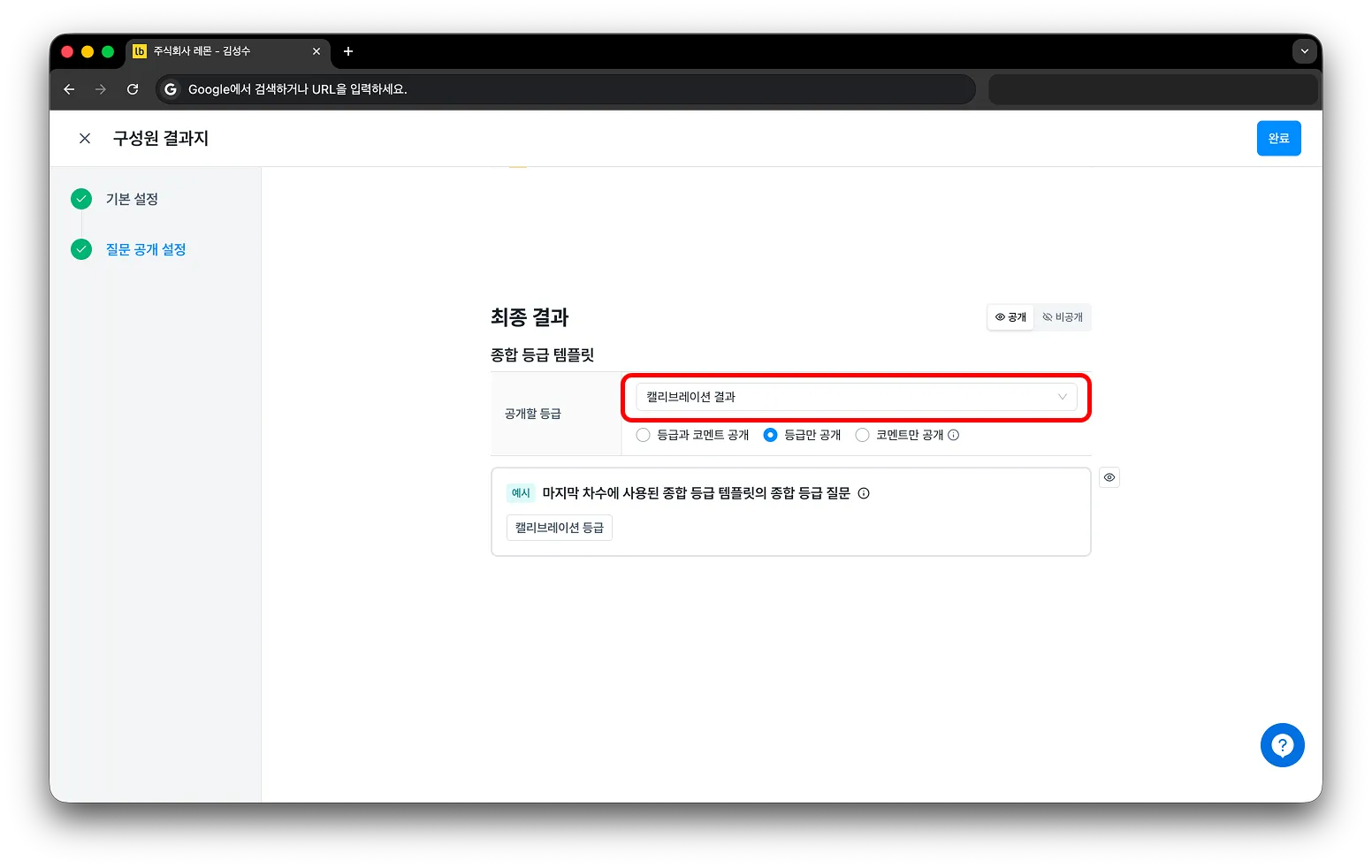The height and width of the screenshot is (868, 1372).
Task: Close the 주식회사 레몬 - 김성수 tab
Action: point(316,51)
